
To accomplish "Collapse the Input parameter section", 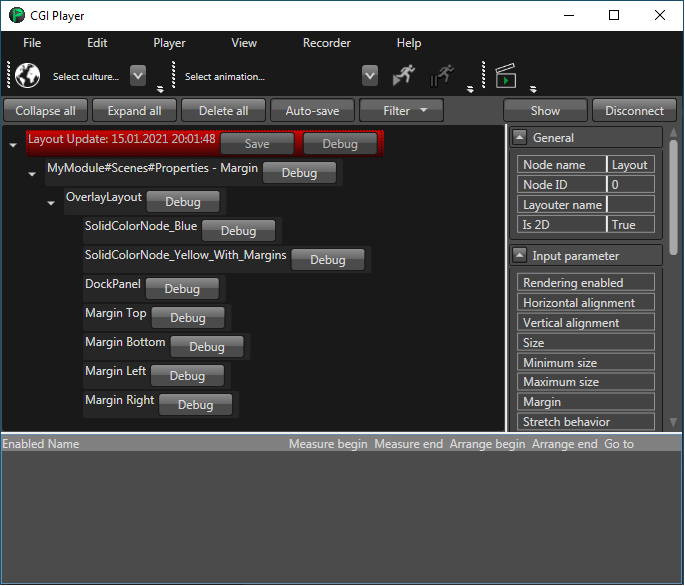I will (x=519, y=255).
